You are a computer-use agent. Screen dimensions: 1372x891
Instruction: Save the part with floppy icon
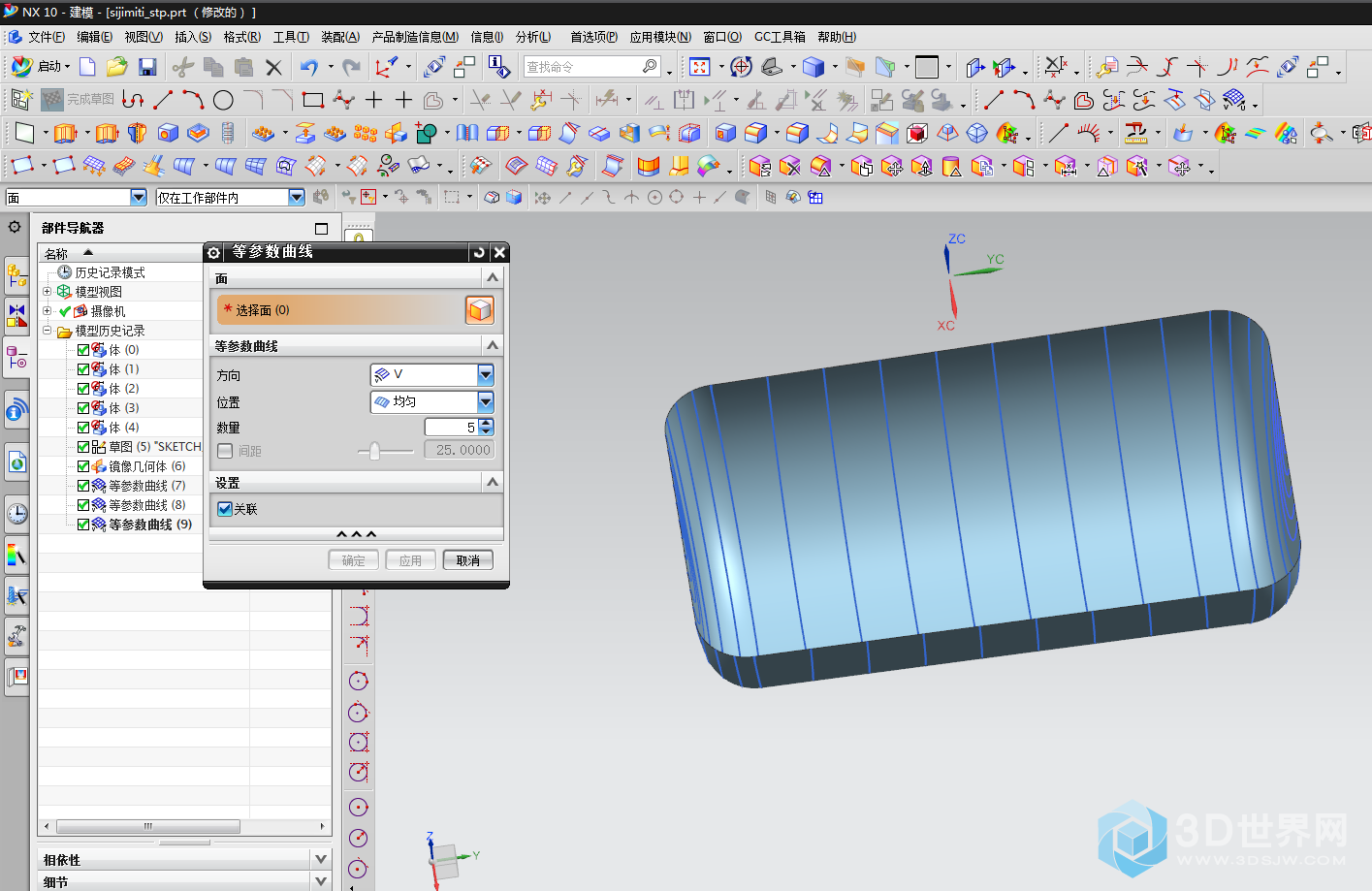coord(147,66)
